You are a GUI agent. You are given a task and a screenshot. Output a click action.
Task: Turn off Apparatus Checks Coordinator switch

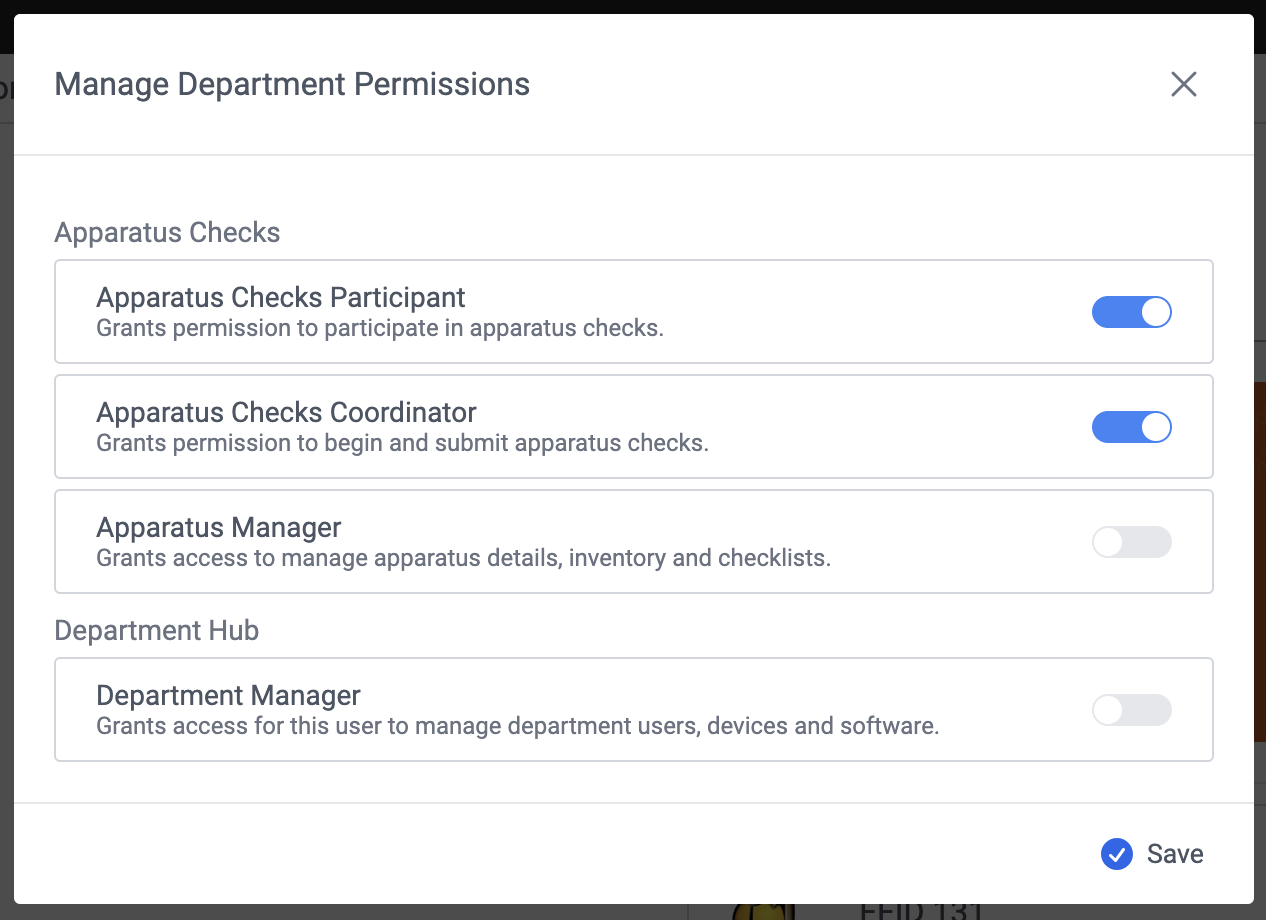click(1132, 427)
